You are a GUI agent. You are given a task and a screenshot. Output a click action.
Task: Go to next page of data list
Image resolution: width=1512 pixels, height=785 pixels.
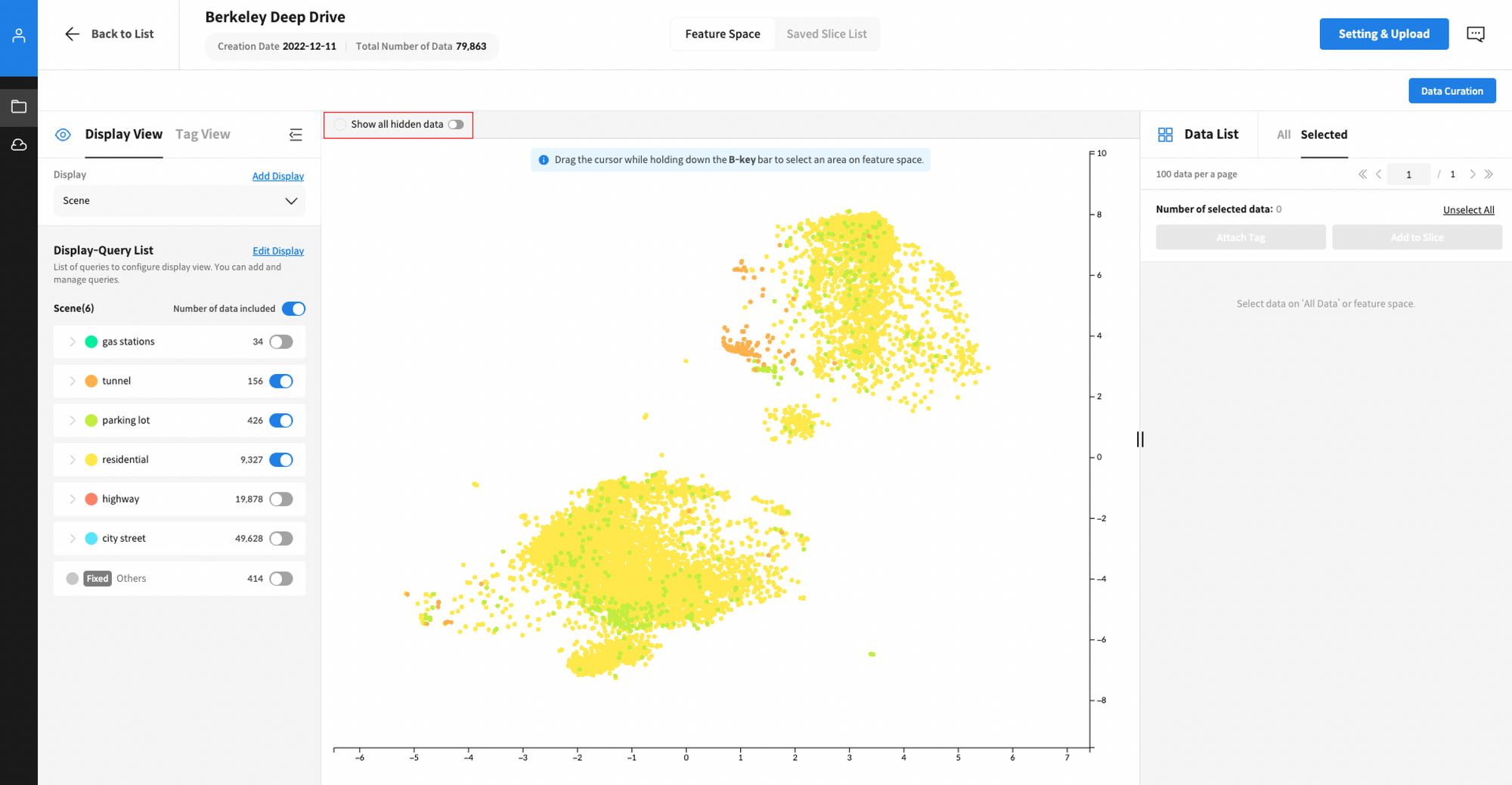click(1472, 175)
